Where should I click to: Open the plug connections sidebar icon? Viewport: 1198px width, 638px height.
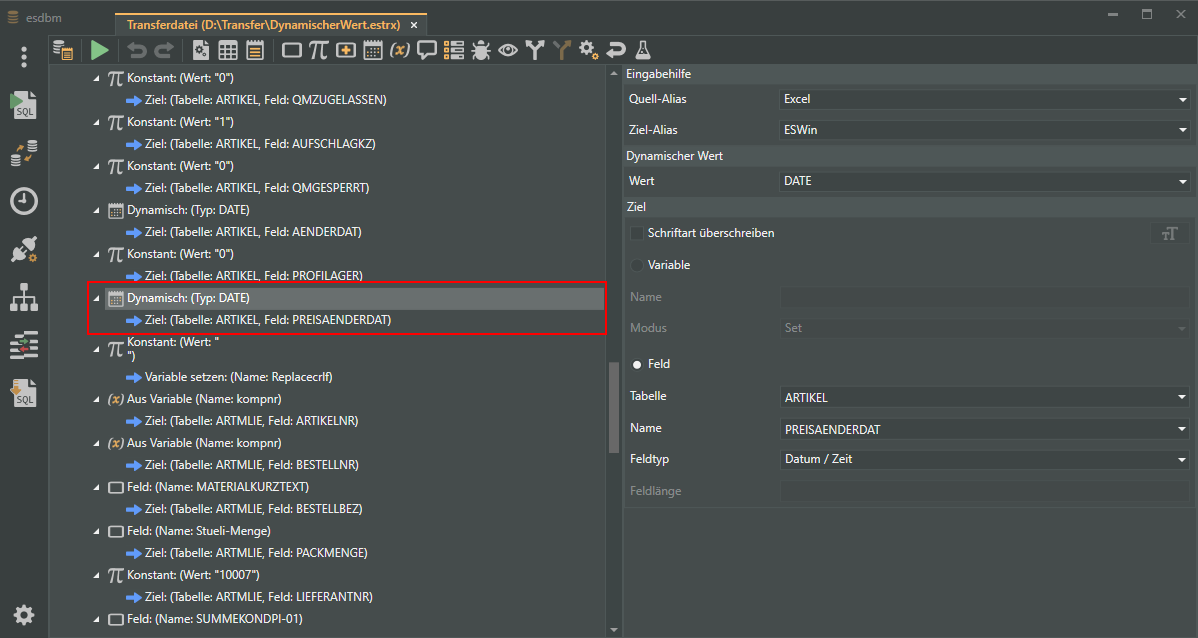24,250
